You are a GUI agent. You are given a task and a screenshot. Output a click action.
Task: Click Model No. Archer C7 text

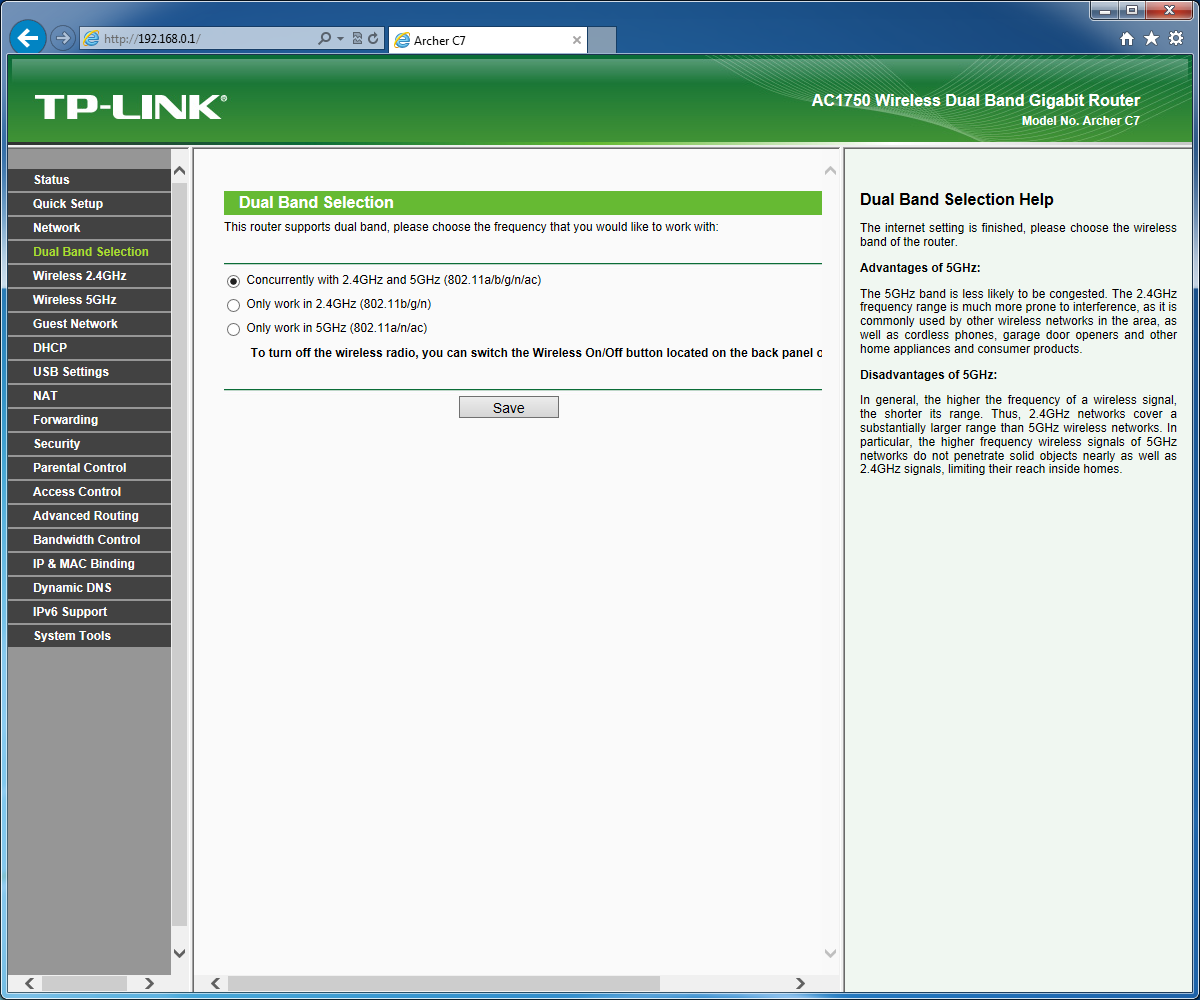pos(1081,121)
